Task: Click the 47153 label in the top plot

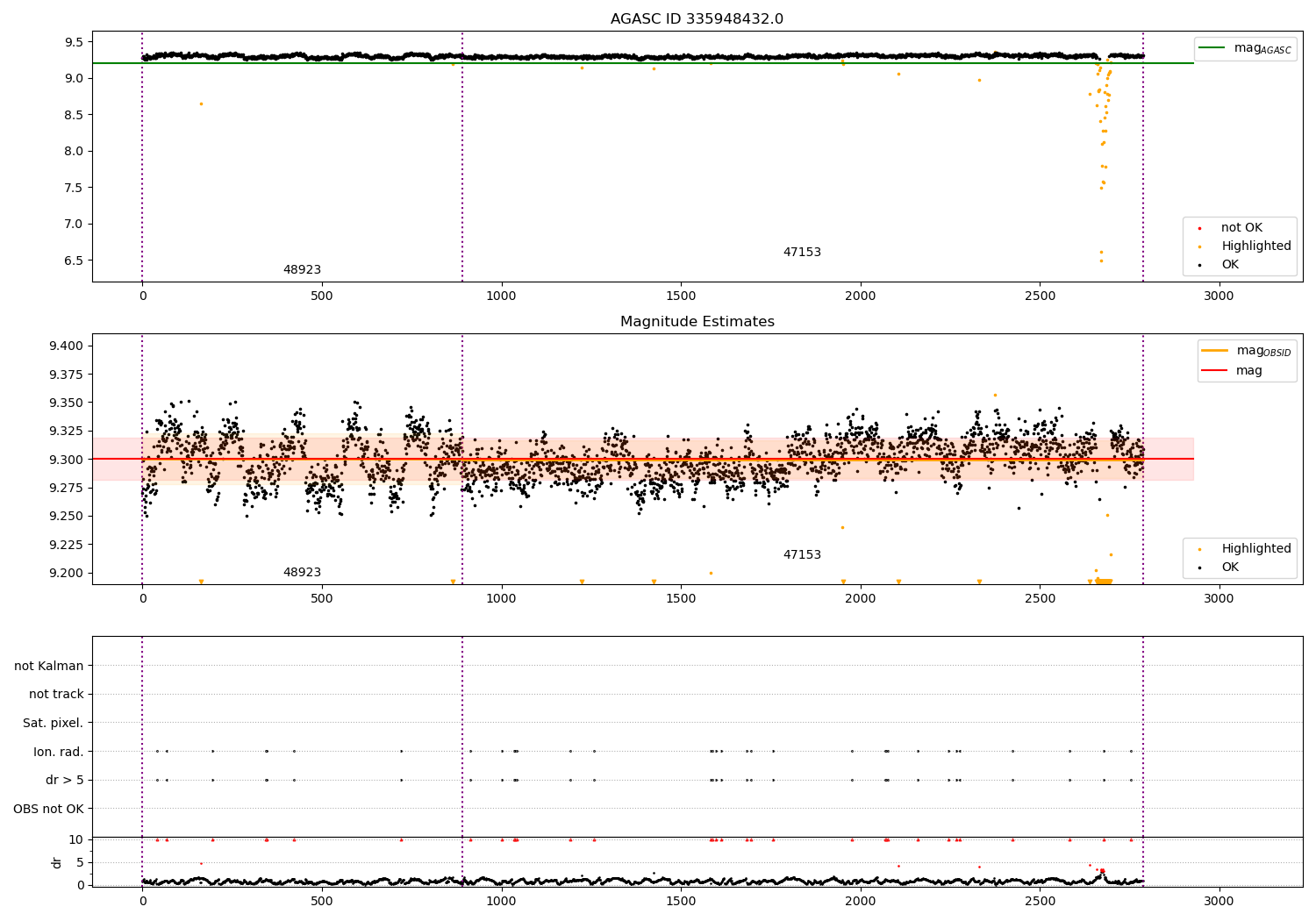Action: [802, 253]
